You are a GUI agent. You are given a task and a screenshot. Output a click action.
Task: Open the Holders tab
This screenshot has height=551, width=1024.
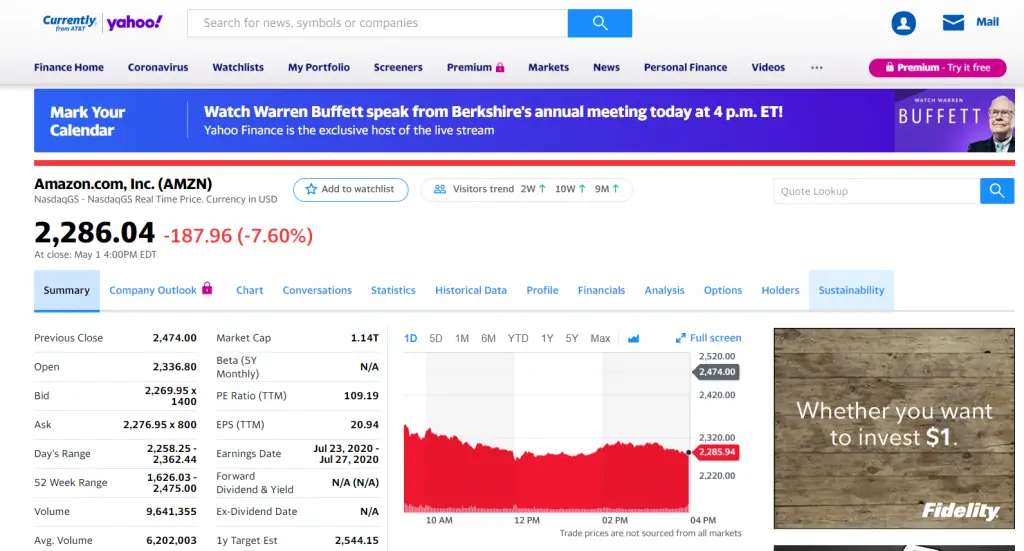[x=780, y=290]
